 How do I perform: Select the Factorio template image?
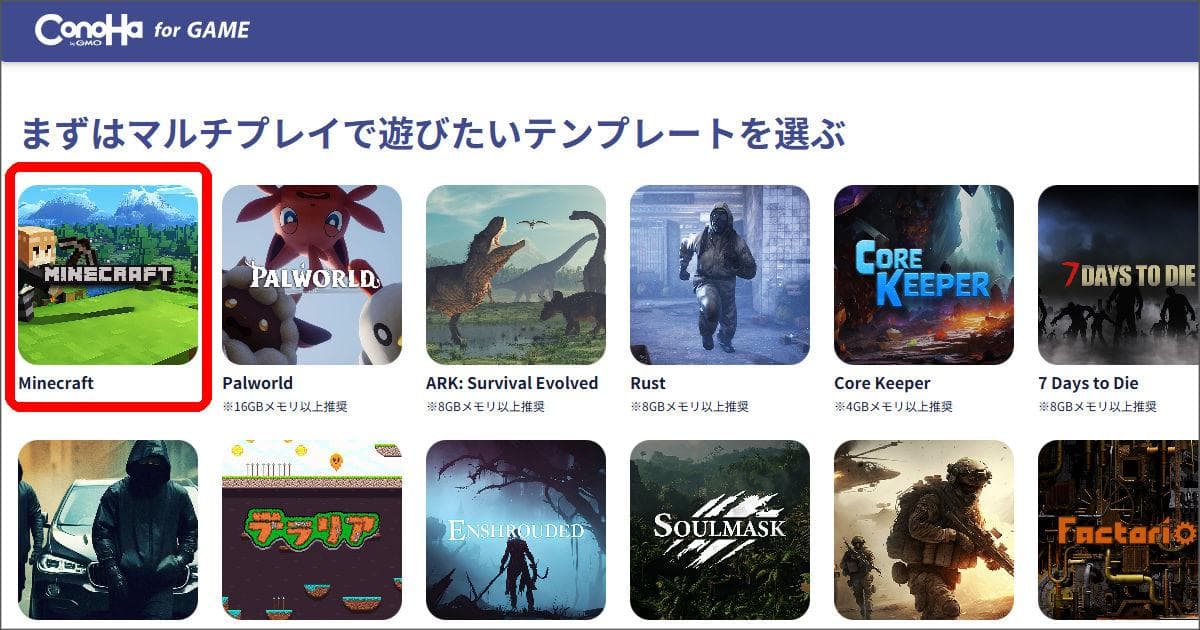tap(1119, 530)
